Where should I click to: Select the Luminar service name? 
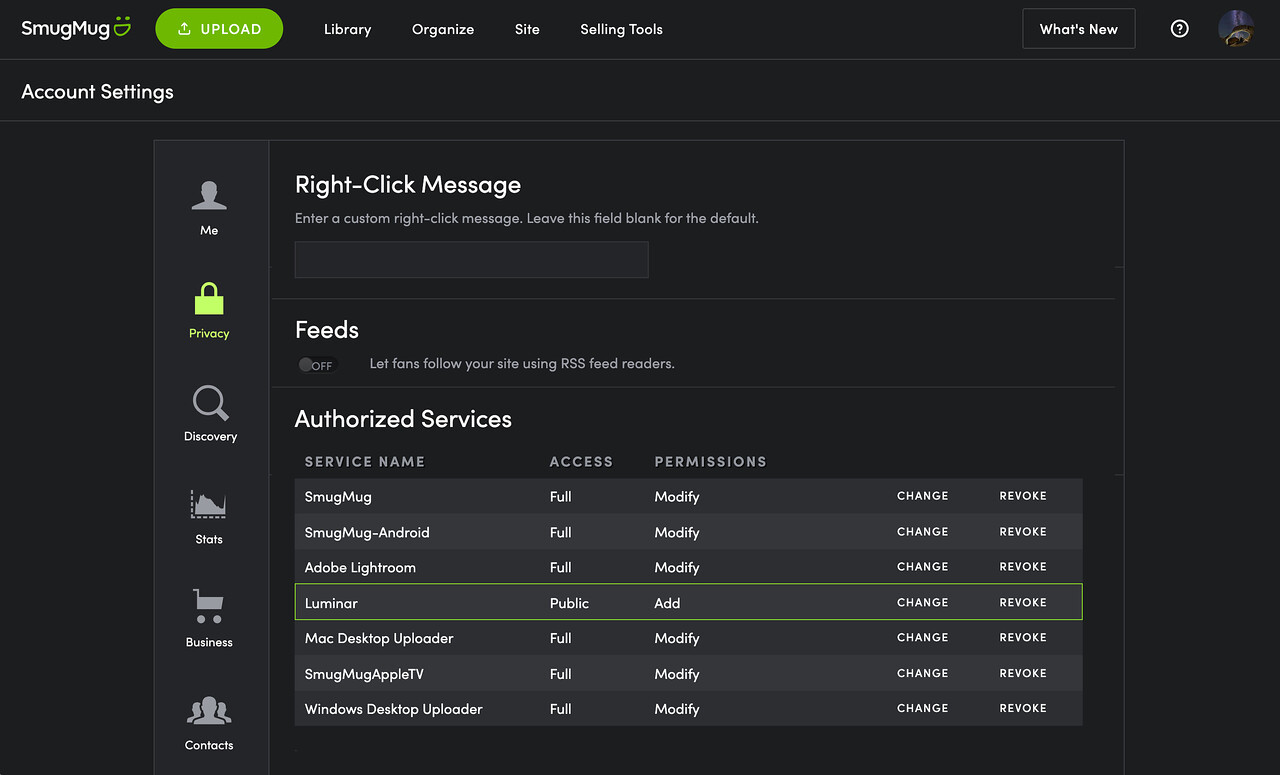pos(331,603)
